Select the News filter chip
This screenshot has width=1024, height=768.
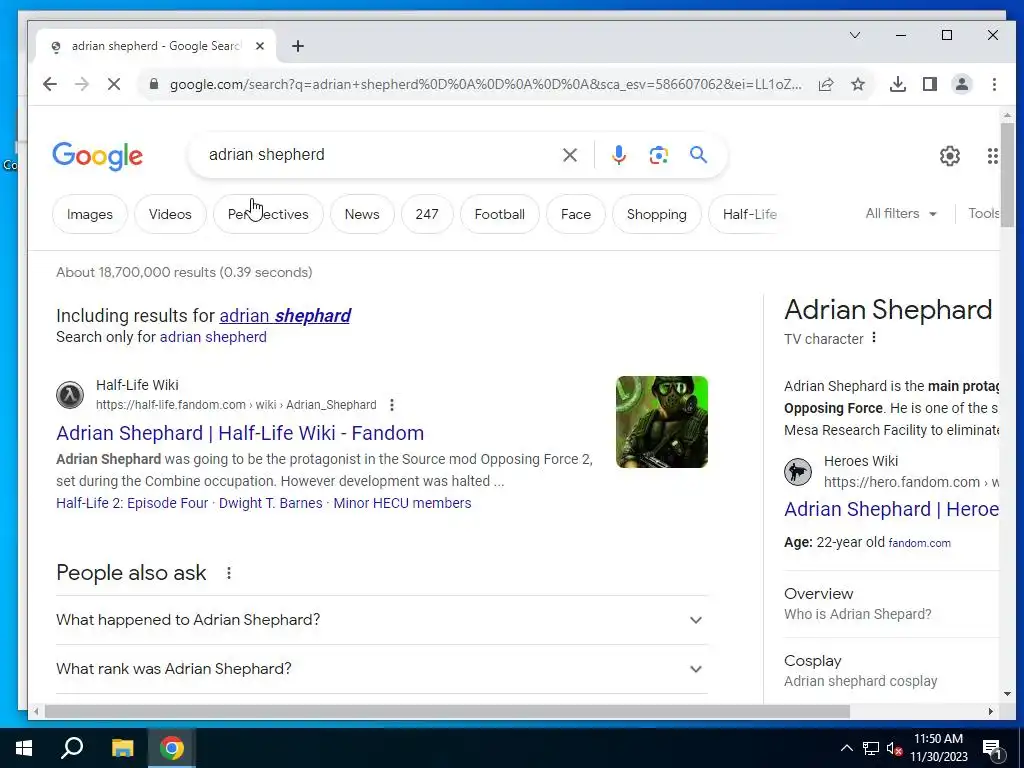(362, 214)
